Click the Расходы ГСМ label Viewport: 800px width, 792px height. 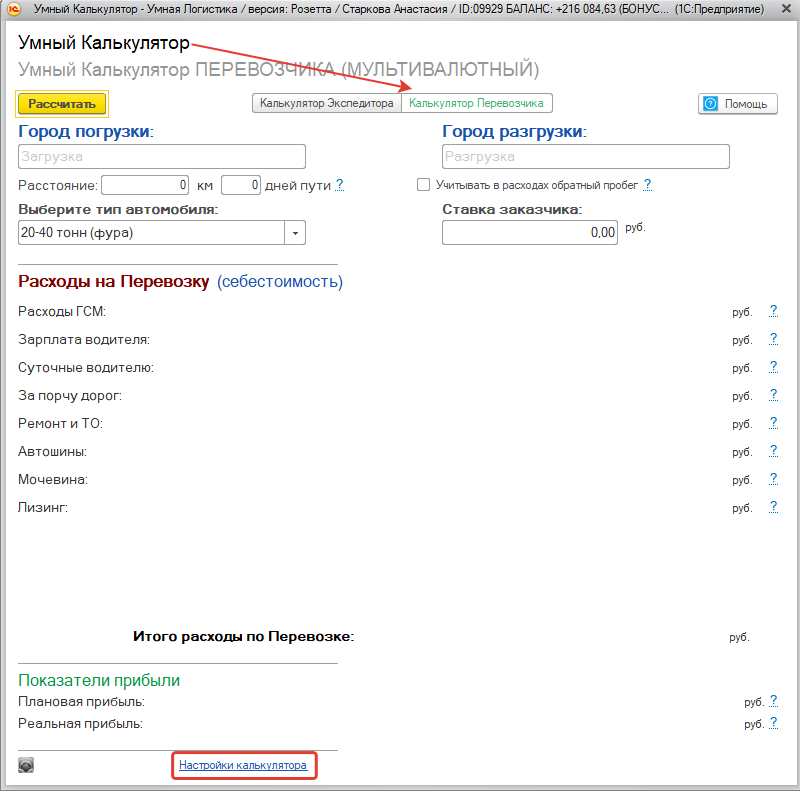(62, 311)
